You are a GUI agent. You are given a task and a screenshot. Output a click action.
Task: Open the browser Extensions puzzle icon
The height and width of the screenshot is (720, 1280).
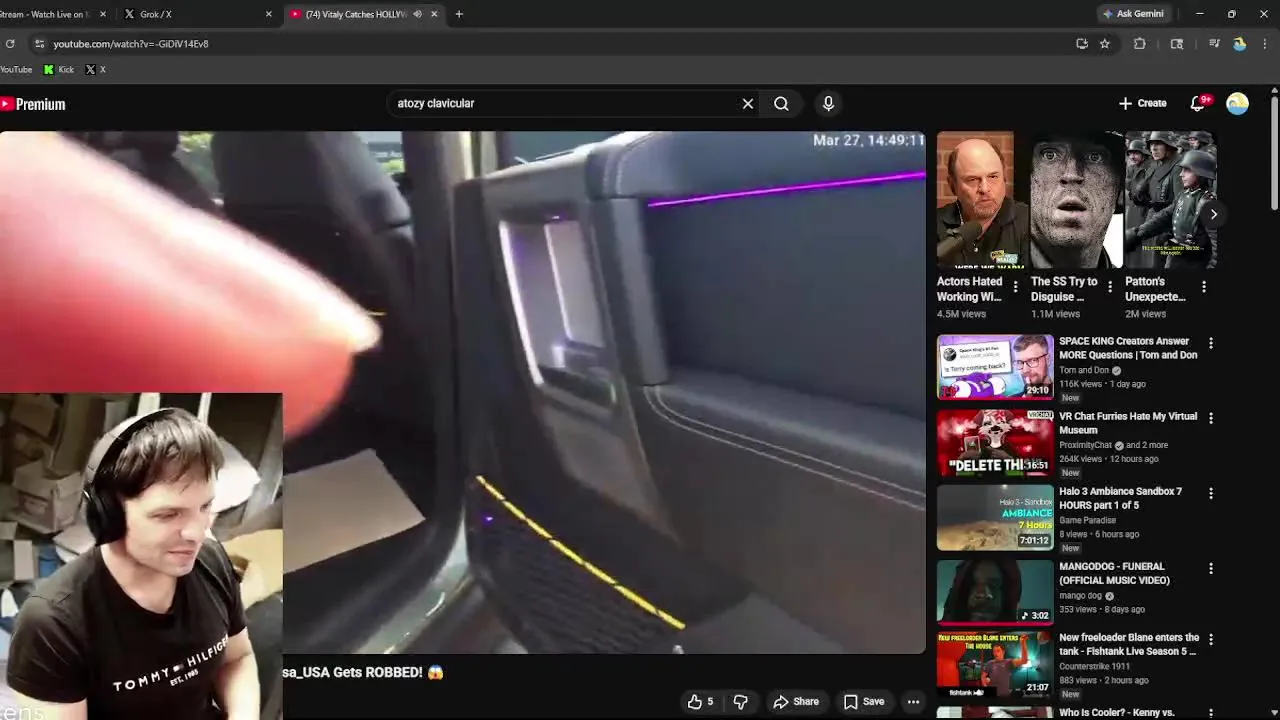(x=1140, y=44)
